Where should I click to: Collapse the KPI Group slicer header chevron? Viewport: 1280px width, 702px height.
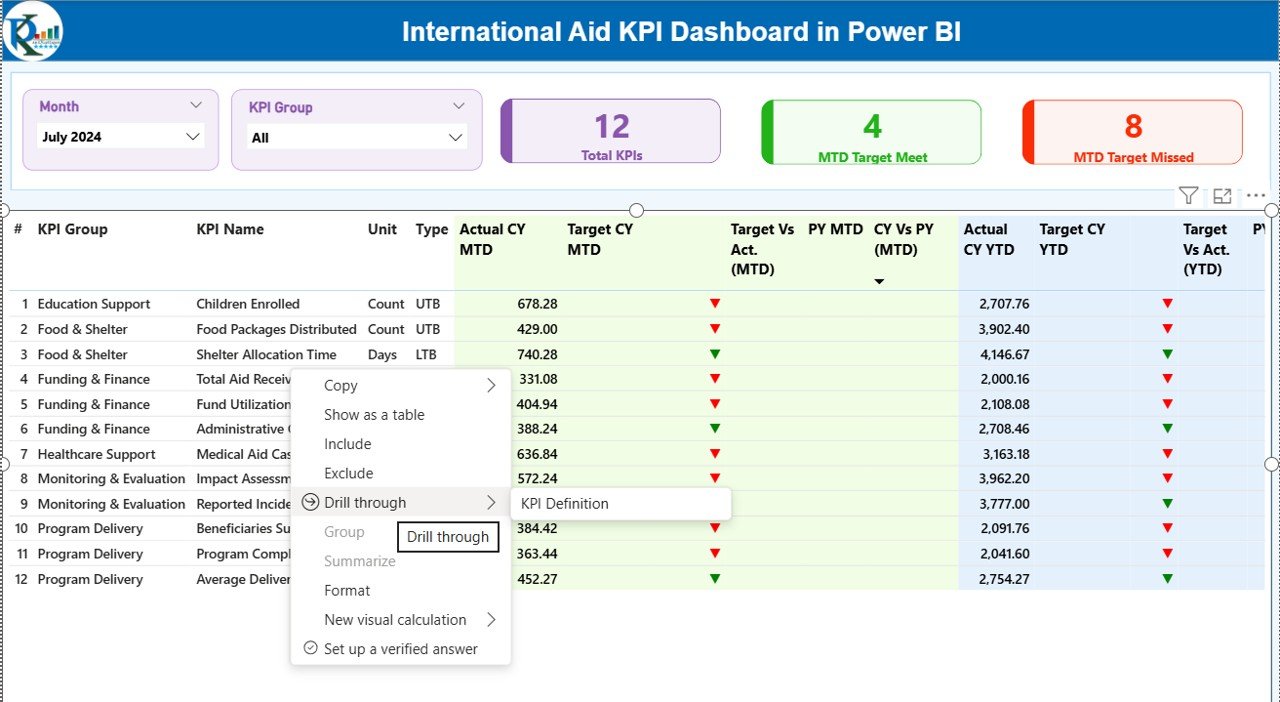pyautogui.click(x=459, y=106)
